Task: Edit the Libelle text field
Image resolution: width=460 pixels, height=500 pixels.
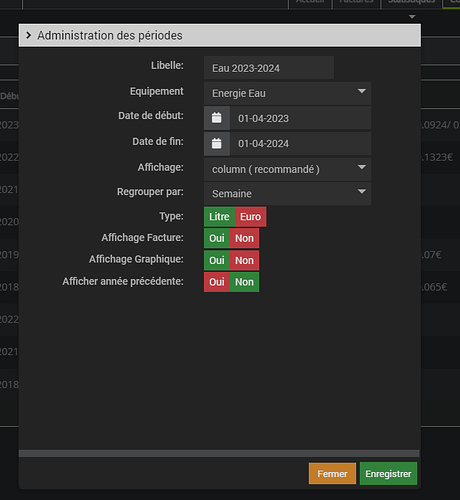Action: pos(269,68)
